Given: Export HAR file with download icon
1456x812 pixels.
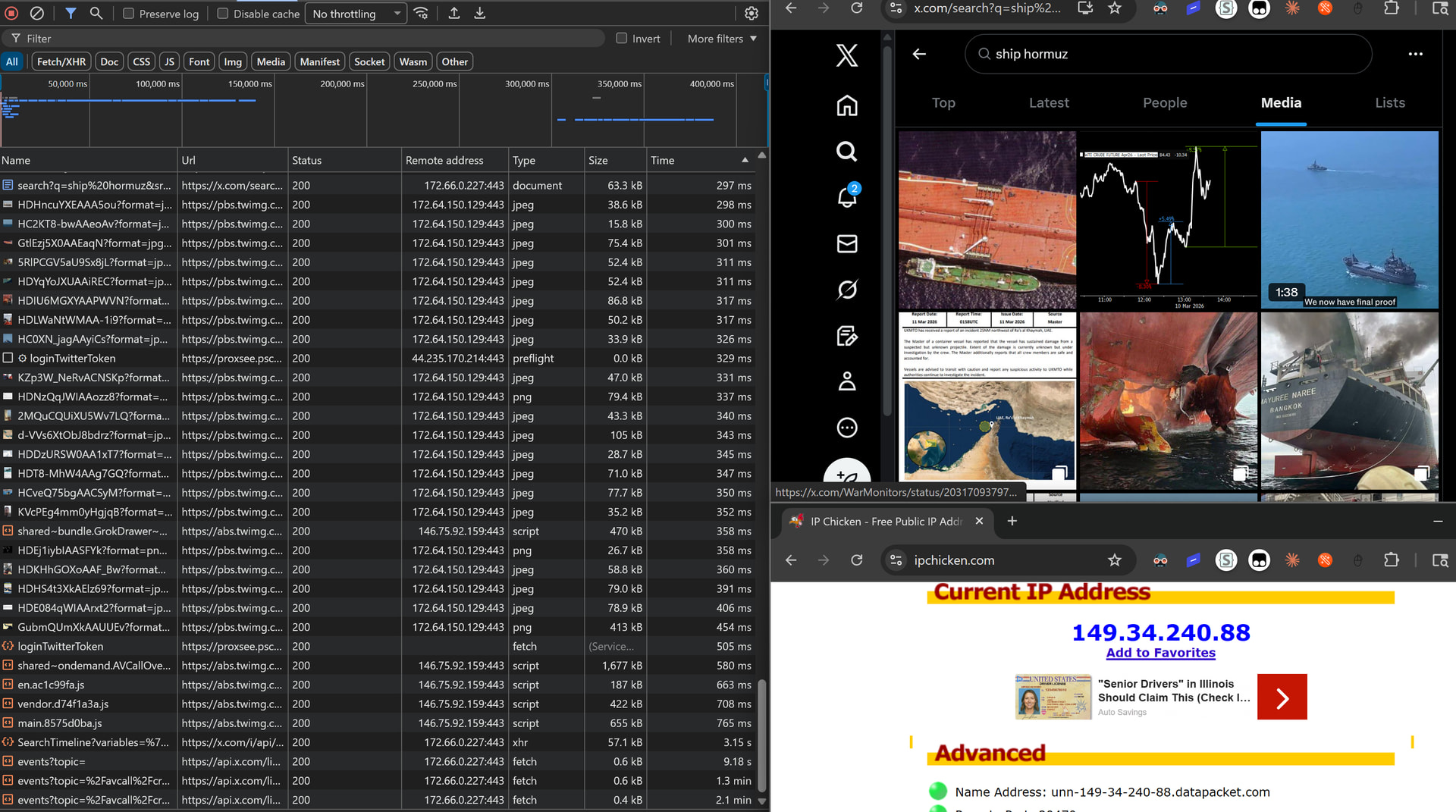Looking at the screenshot, I should point(480,14).
